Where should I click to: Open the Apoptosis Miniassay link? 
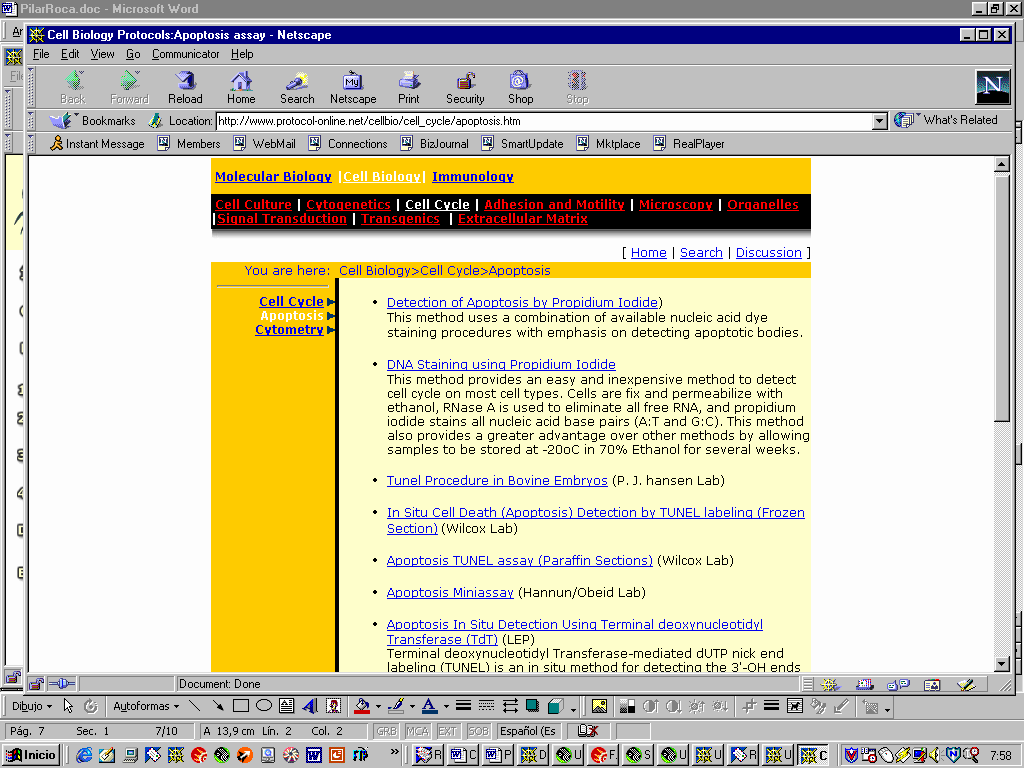(x=450, y=593)
